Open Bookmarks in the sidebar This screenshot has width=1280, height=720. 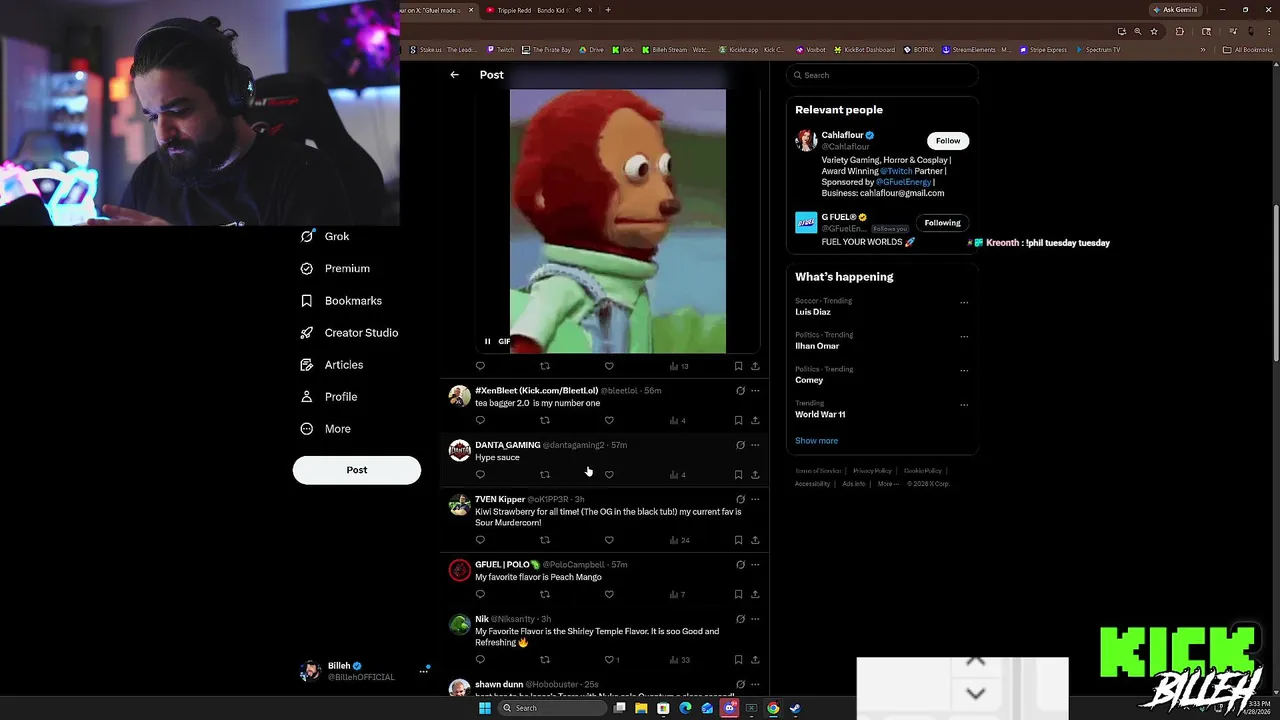[341, 300]
